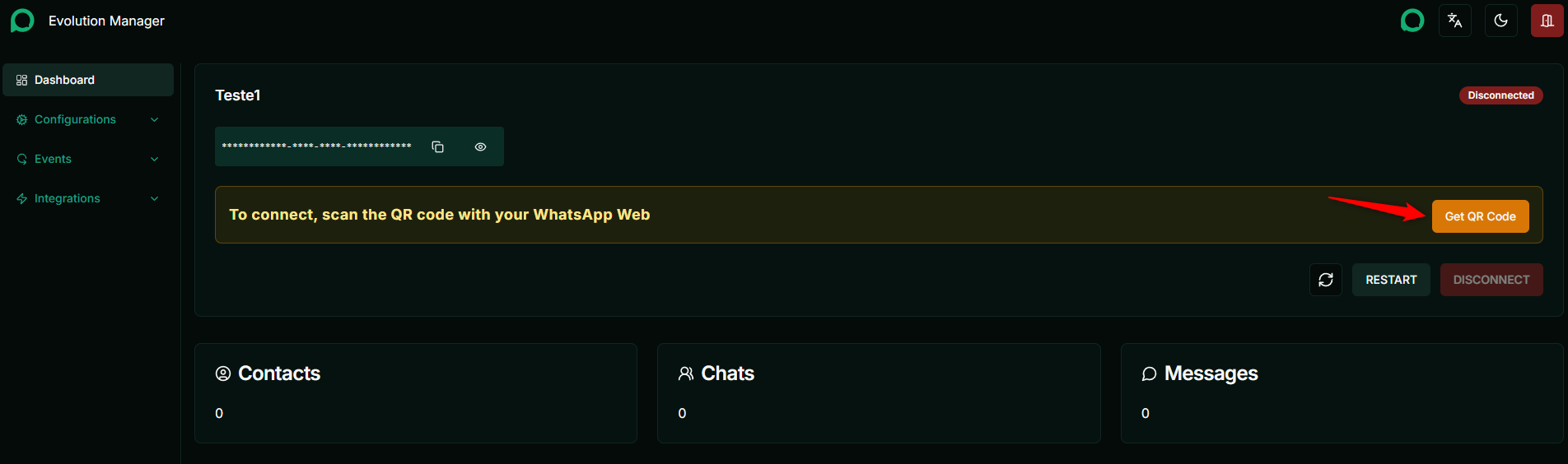
Task: Click the Evolution Manager logo
Action: [x=22, y=21]
